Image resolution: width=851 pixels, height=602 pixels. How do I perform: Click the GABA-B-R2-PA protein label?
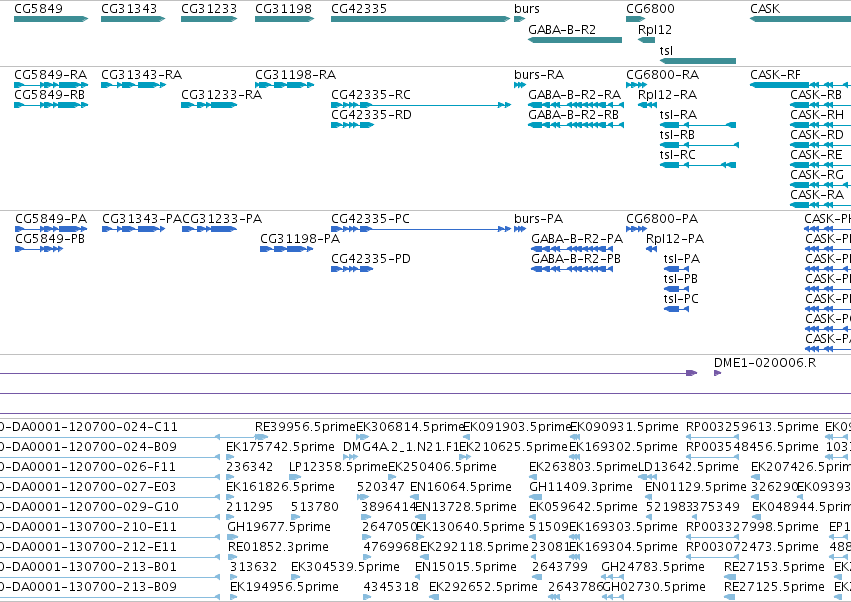[577, 239]
